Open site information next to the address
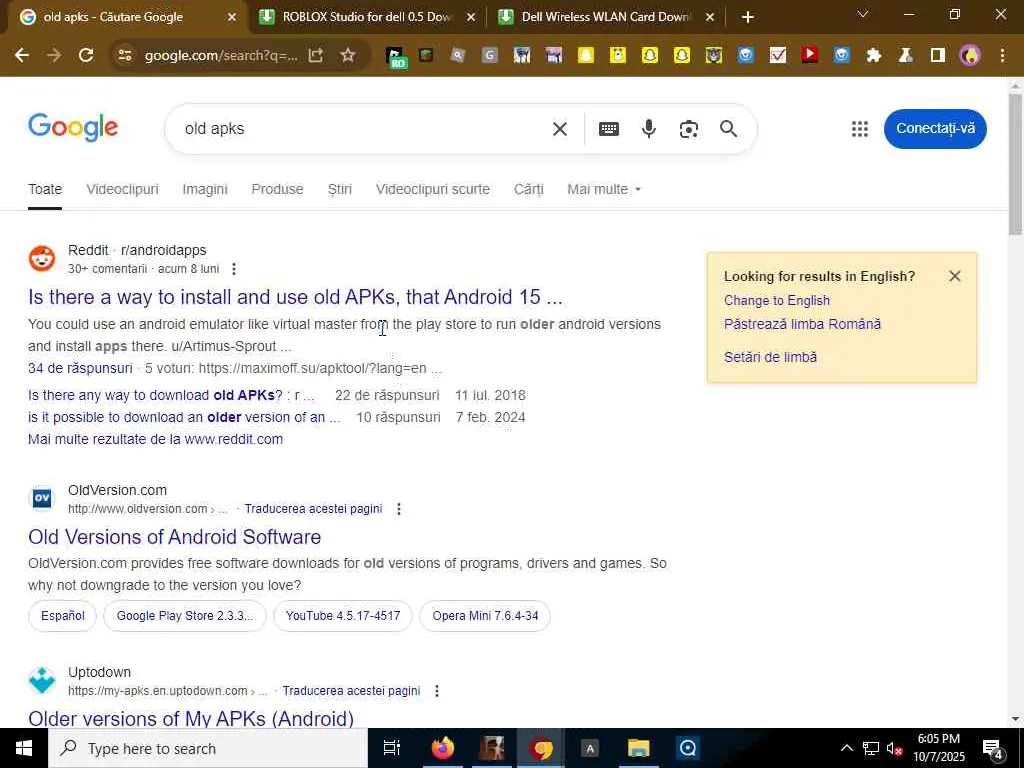This screenshot has height=768, width=1024. 124,56
